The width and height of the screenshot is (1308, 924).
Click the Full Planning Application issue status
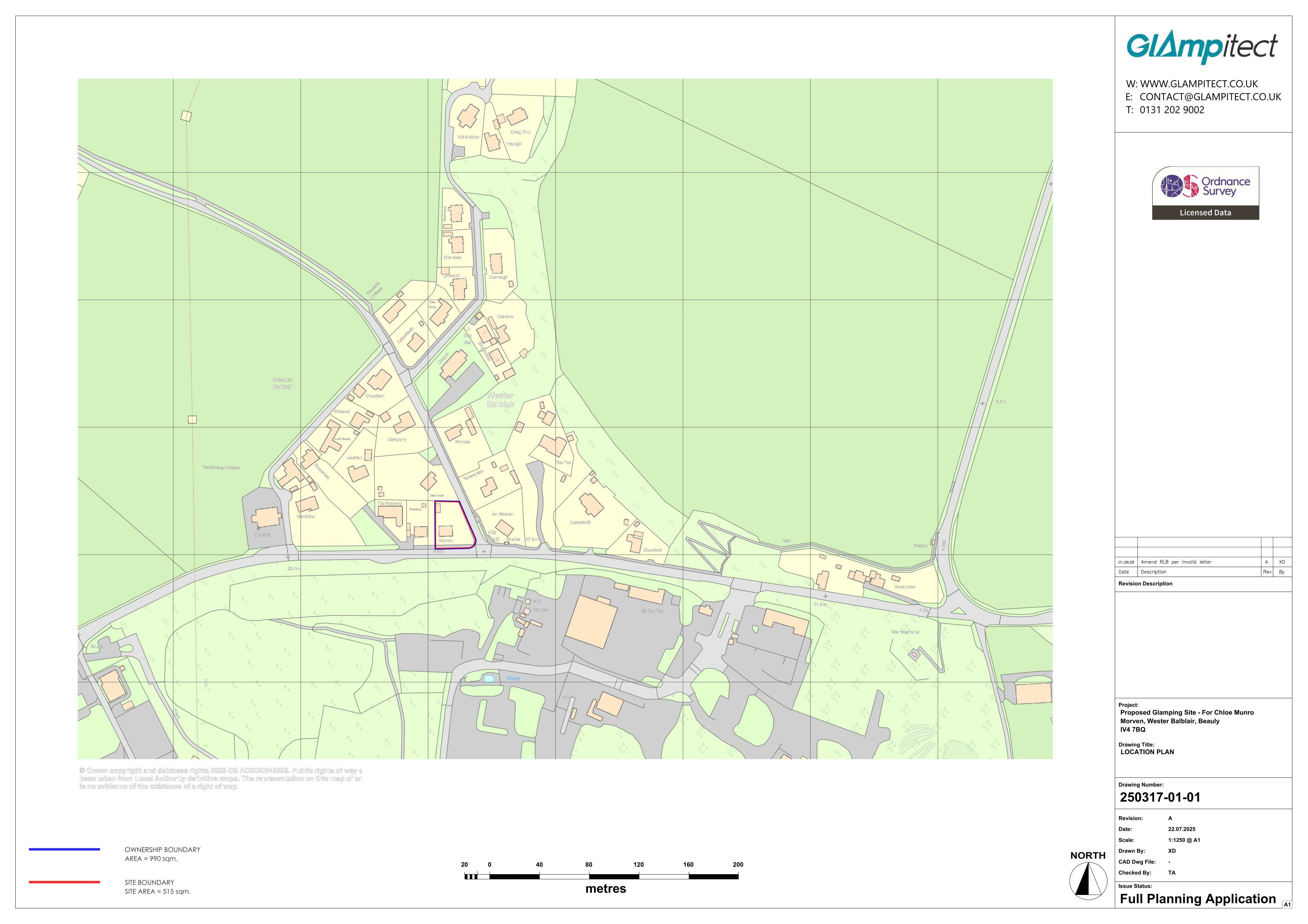(1198, 899)
